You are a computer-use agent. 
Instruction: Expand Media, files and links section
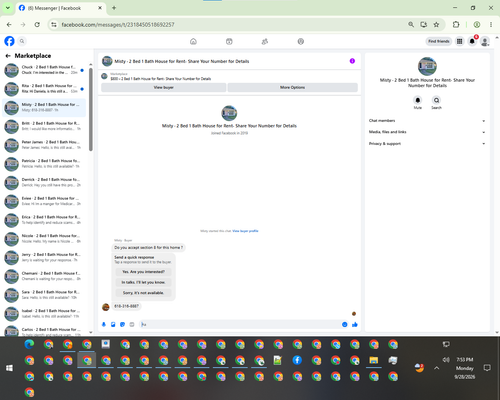(427, 132)
